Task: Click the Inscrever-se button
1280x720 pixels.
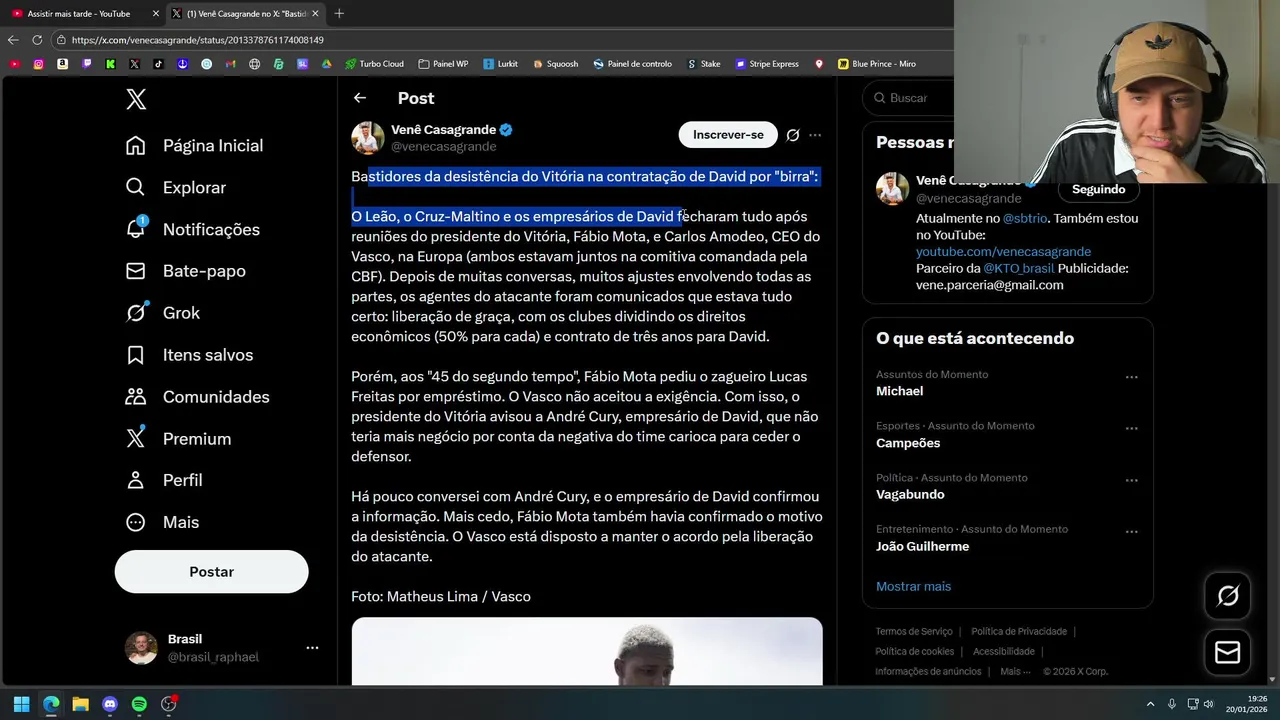Action: click(x=728, y=135)
